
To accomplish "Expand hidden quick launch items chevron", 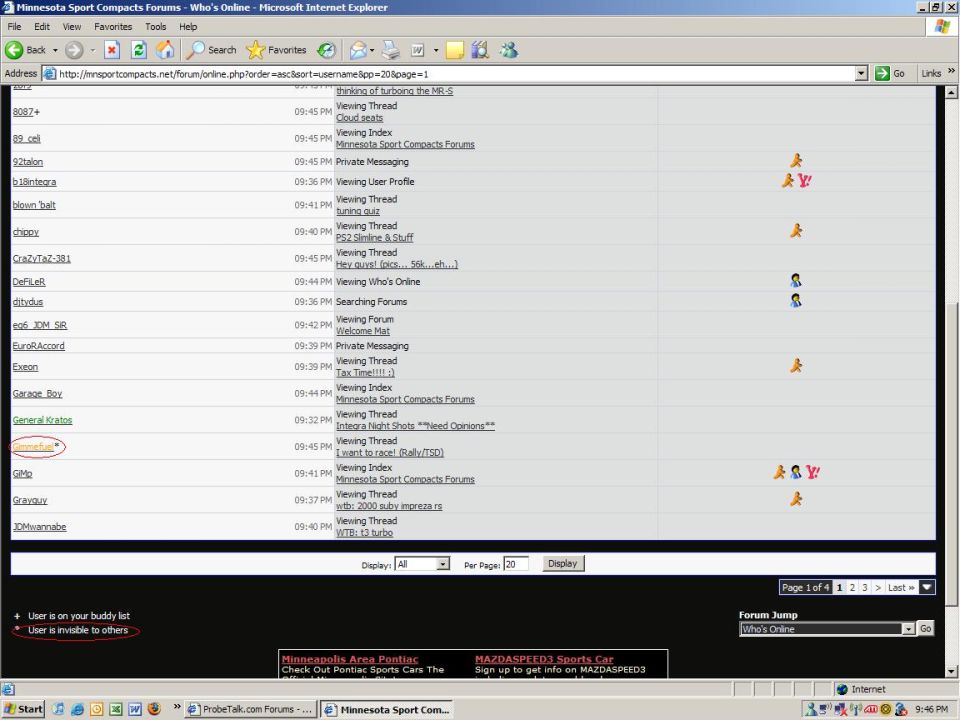I will coord(177,707).
